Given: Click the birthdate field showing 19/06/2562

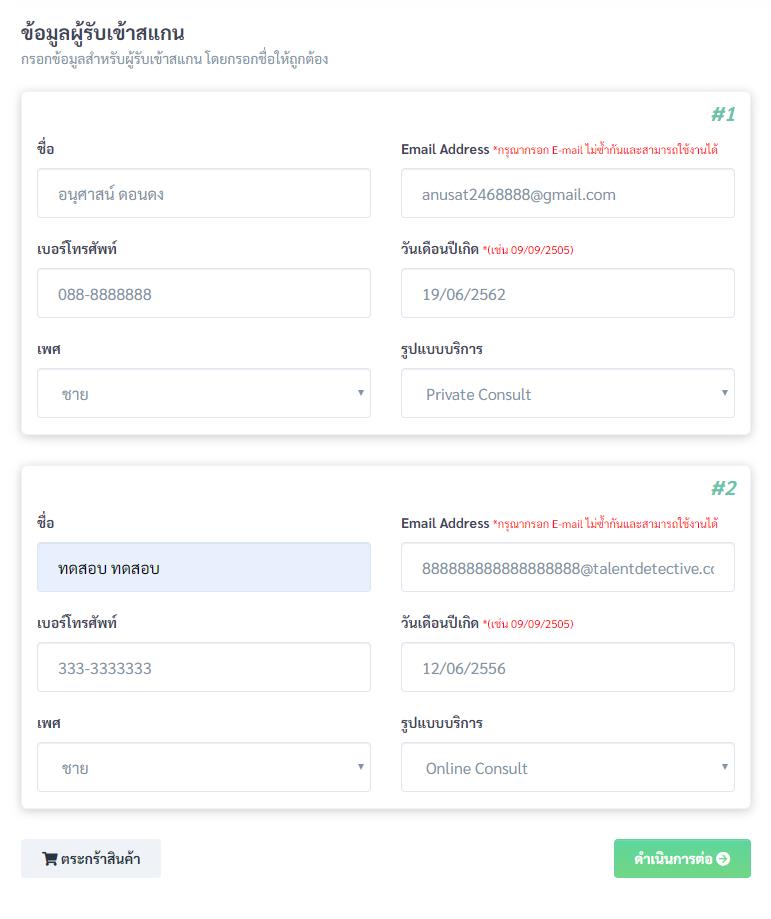Looking at the screenshot, I should 568,293.
